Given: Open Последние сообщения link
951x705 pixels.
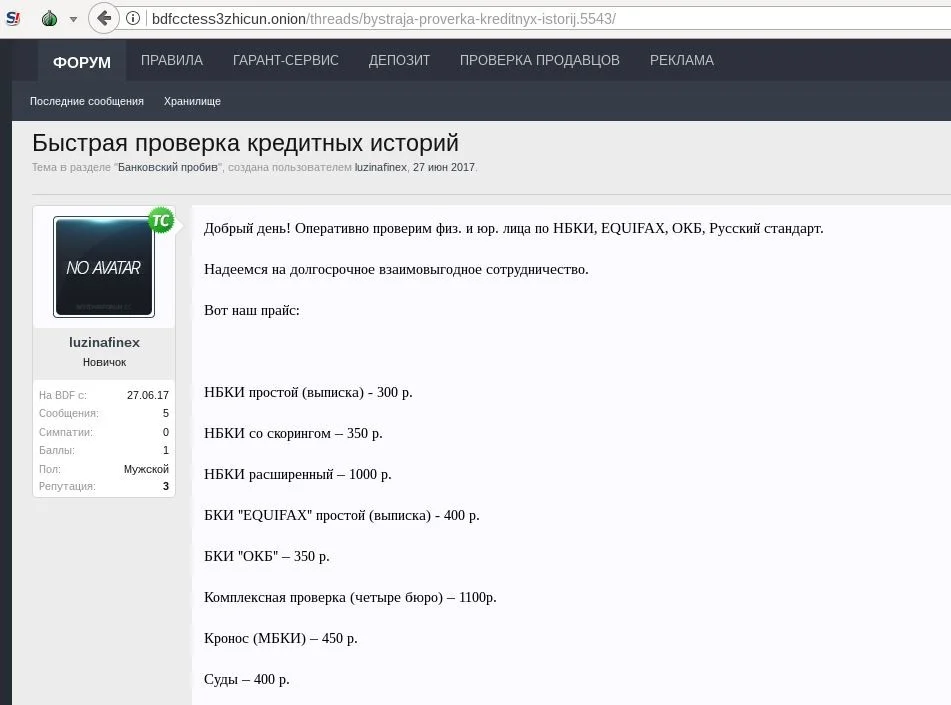Looking at the screenshot, I should click(x=87, y=101).
